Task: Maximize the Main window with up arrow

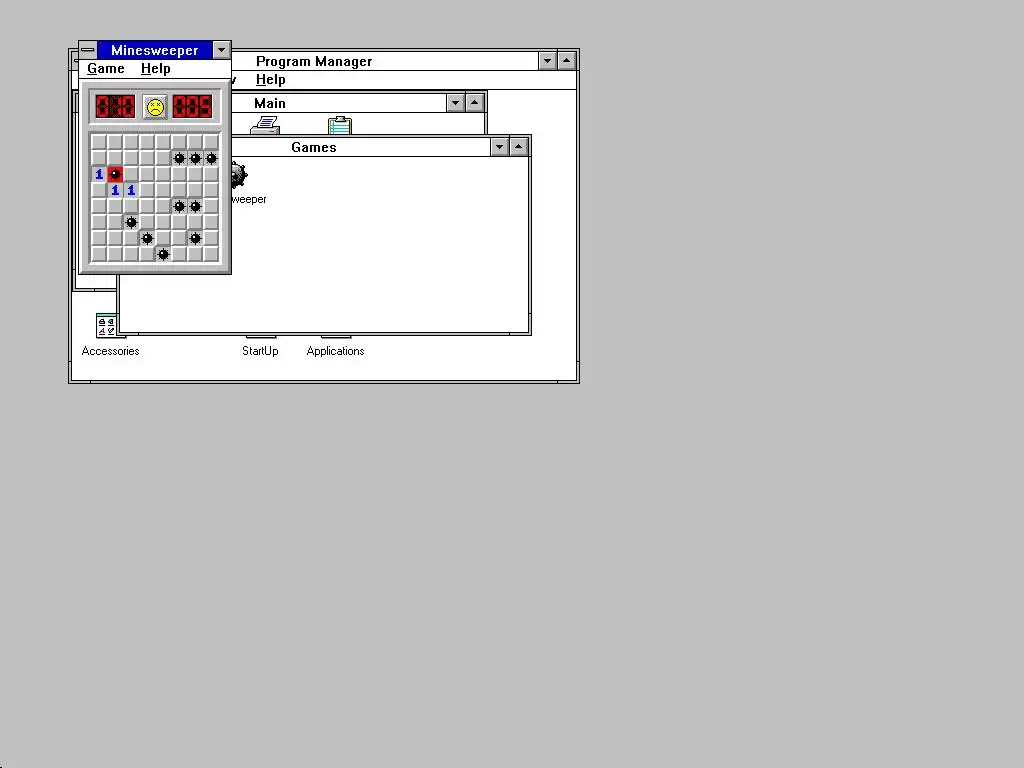Action: [474, 103]
